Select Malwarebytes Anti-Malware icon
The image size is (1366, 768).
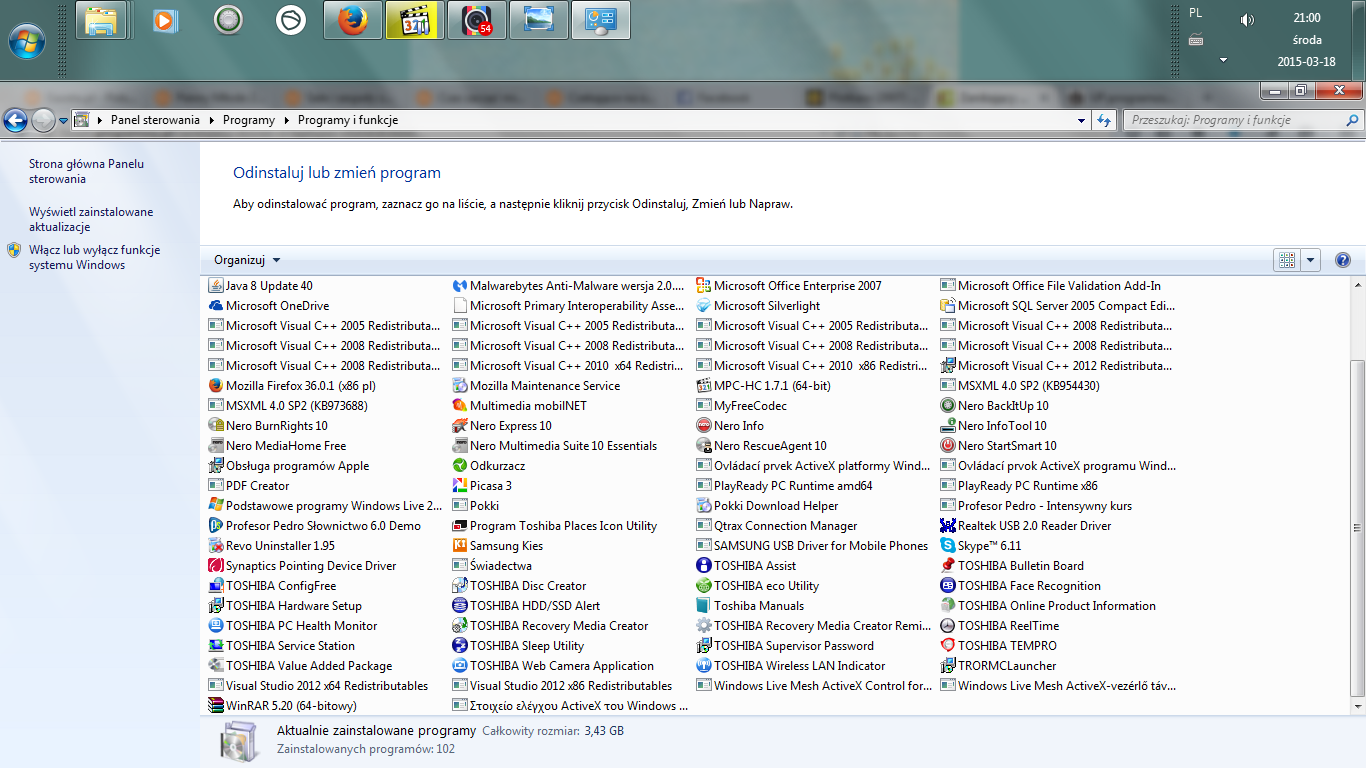[460, 286]
